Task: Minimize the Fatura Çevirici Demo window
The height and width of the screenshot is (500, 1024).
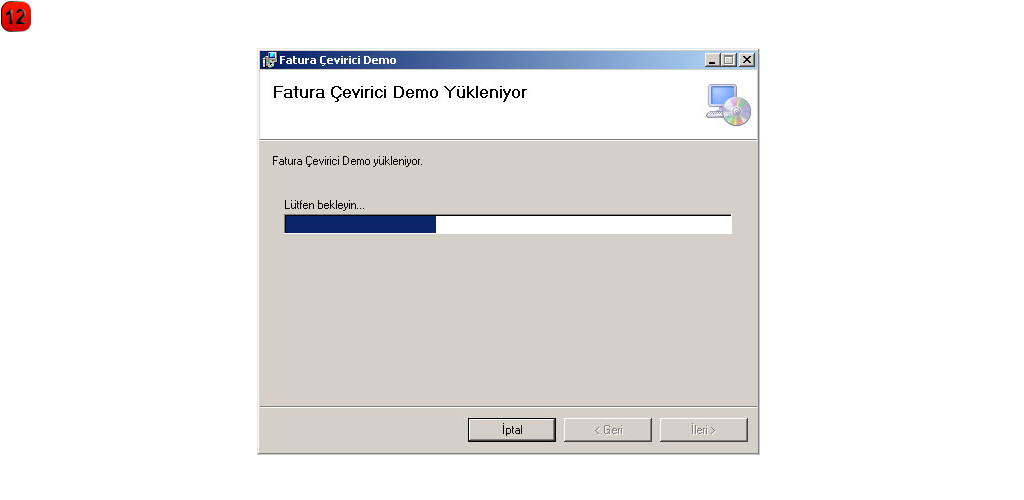Action: tap(712, 60)
